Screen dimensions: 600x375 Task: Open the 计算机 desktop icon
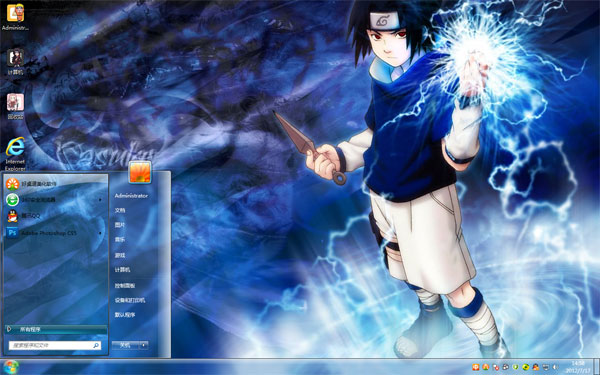[15, 62]
